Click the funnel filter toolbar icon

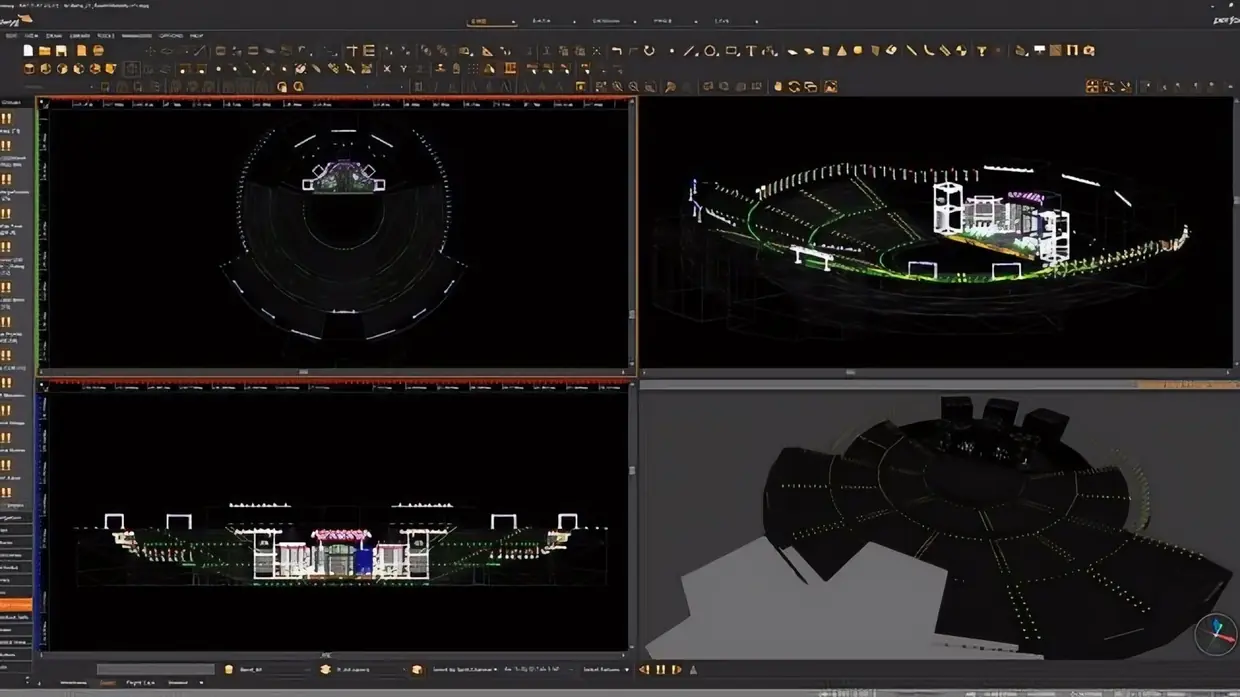tap(981, 50)
